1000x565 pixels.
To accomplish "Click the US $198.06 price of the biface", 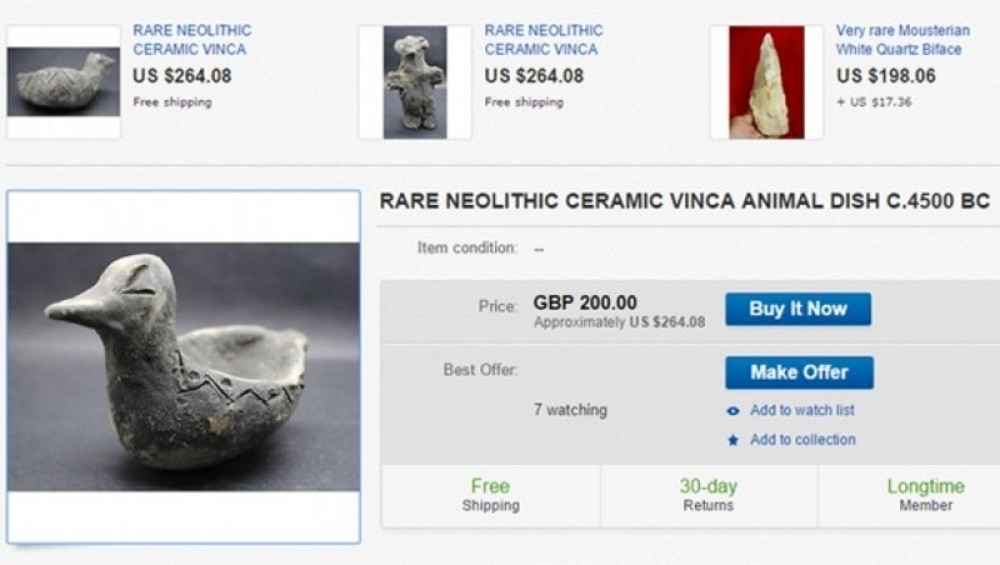I will point(886,76).
